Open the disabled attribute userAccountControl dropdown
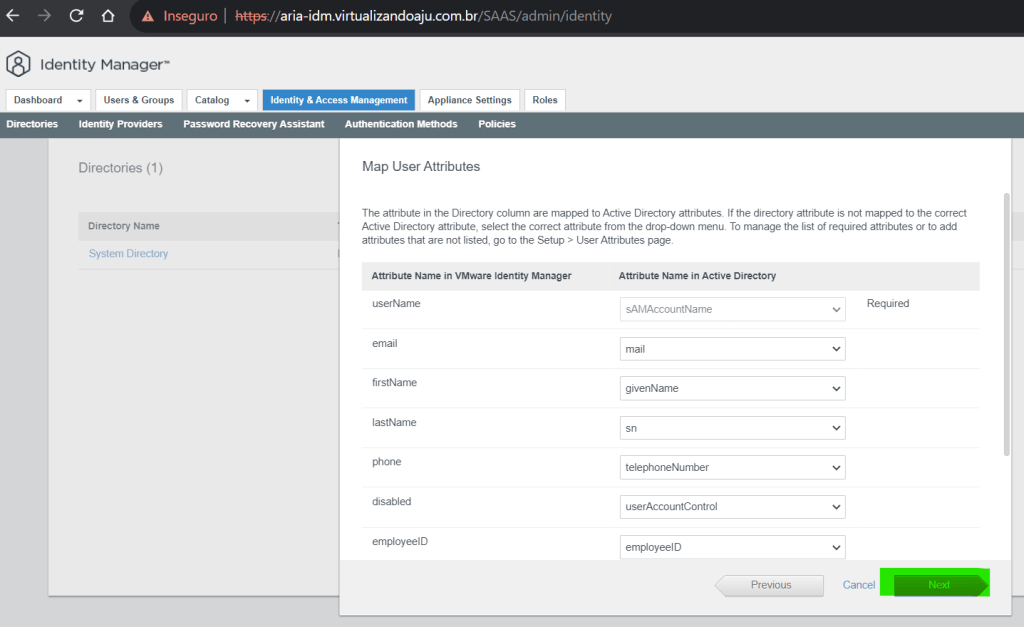The height and width of the screenshot is (627, 1024). point(732,507)
